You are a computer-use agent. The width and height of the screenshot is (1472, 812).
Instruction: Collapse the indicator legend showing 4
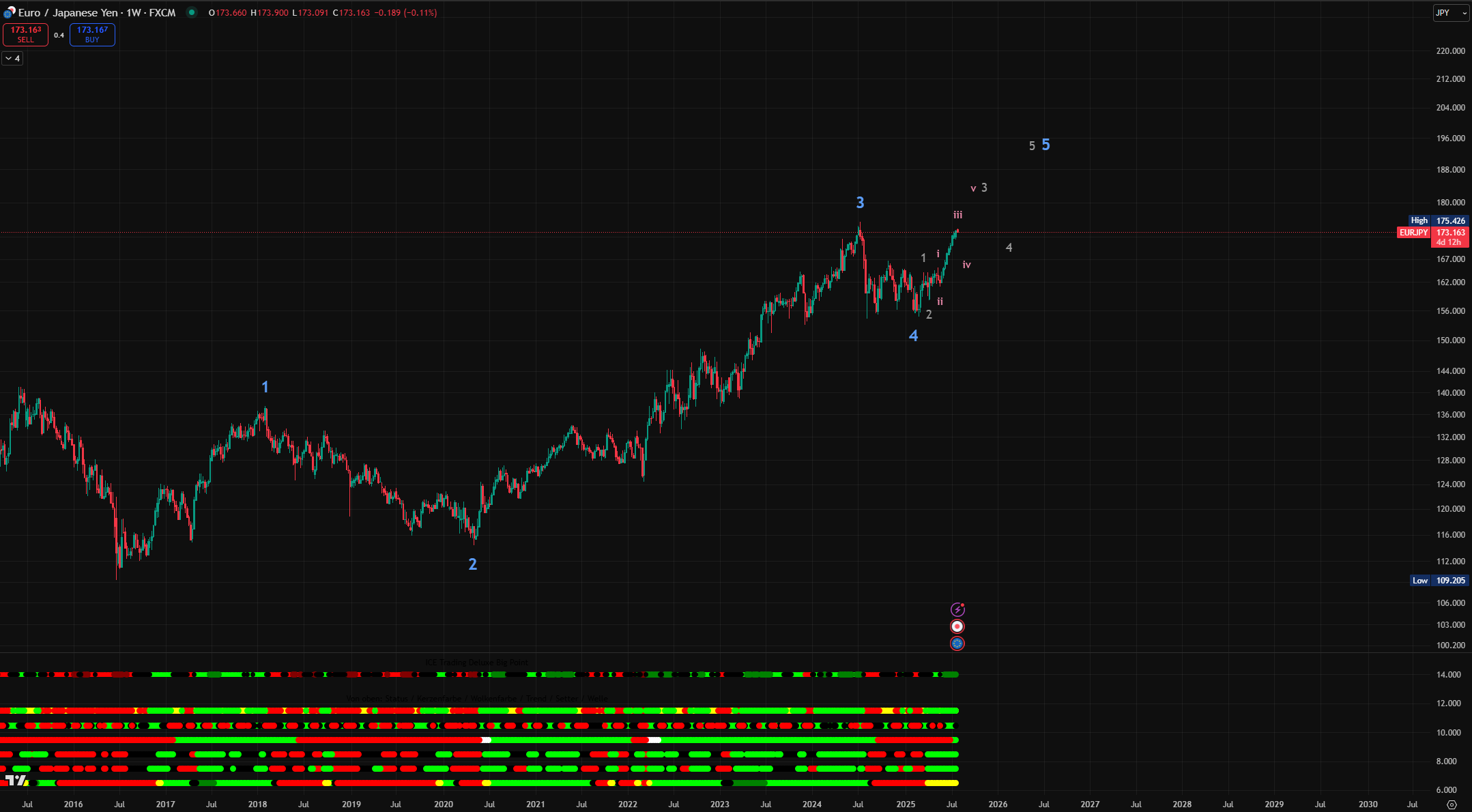click(x=12, y=59)
